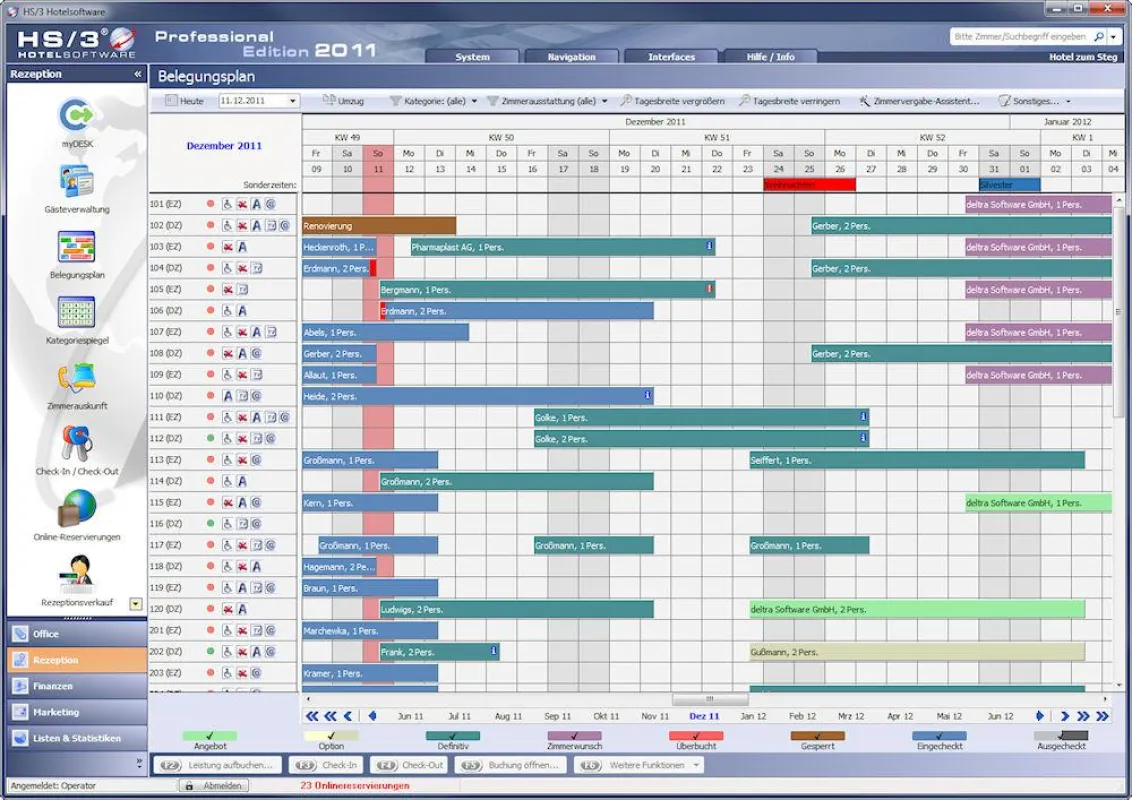1132x800 pixels.
Task: Open Kategoriespiegel in the sidebar
Action: [77, 313]
